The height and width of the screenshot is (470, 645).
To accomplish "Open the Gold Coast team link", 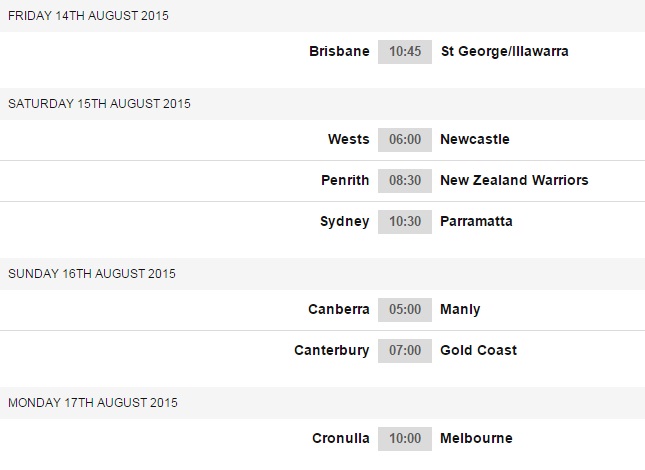I will point(478,351).
